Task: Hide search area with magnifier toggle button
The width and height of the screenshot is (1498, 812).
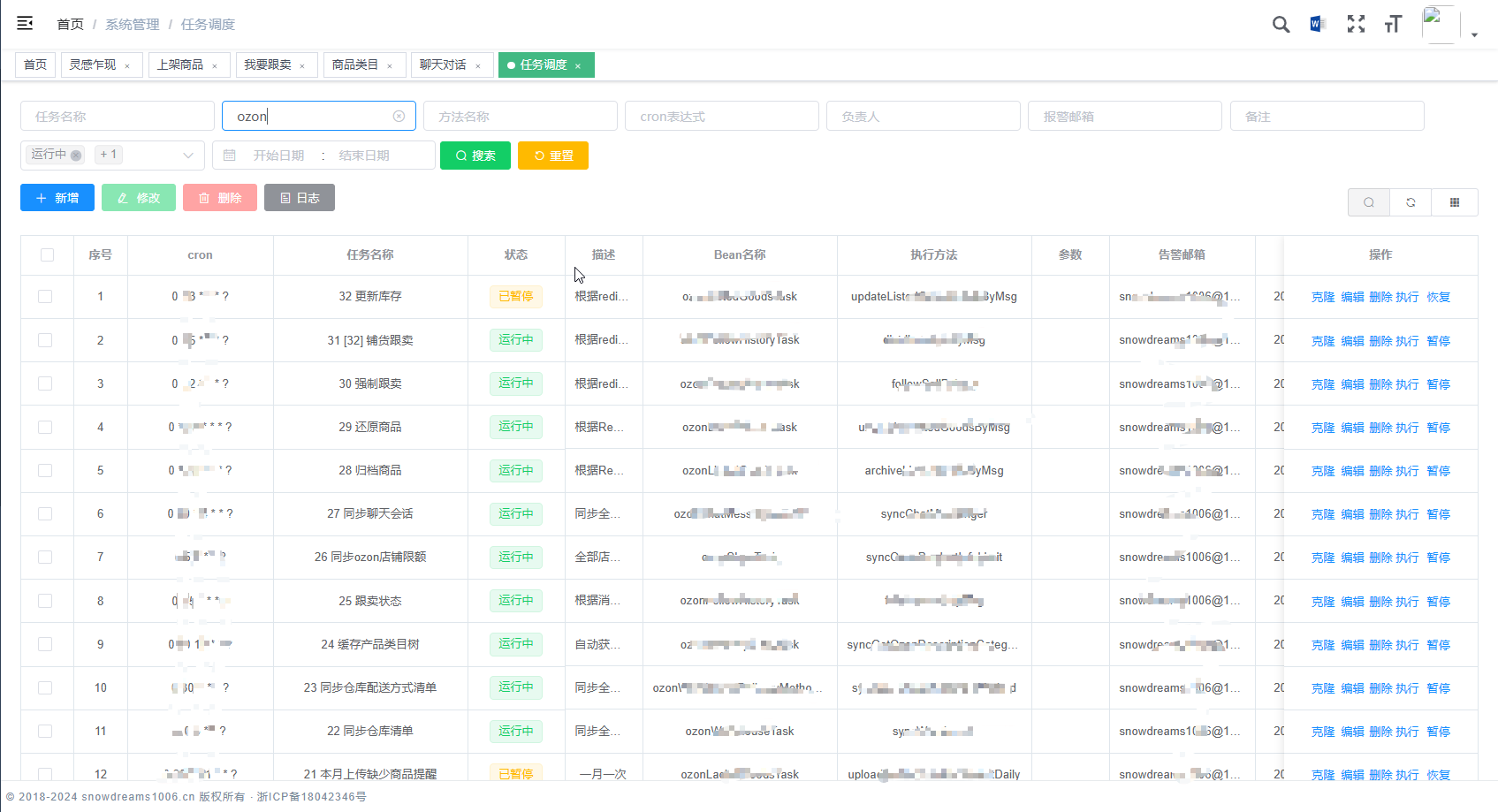Action: [1368, 202]
